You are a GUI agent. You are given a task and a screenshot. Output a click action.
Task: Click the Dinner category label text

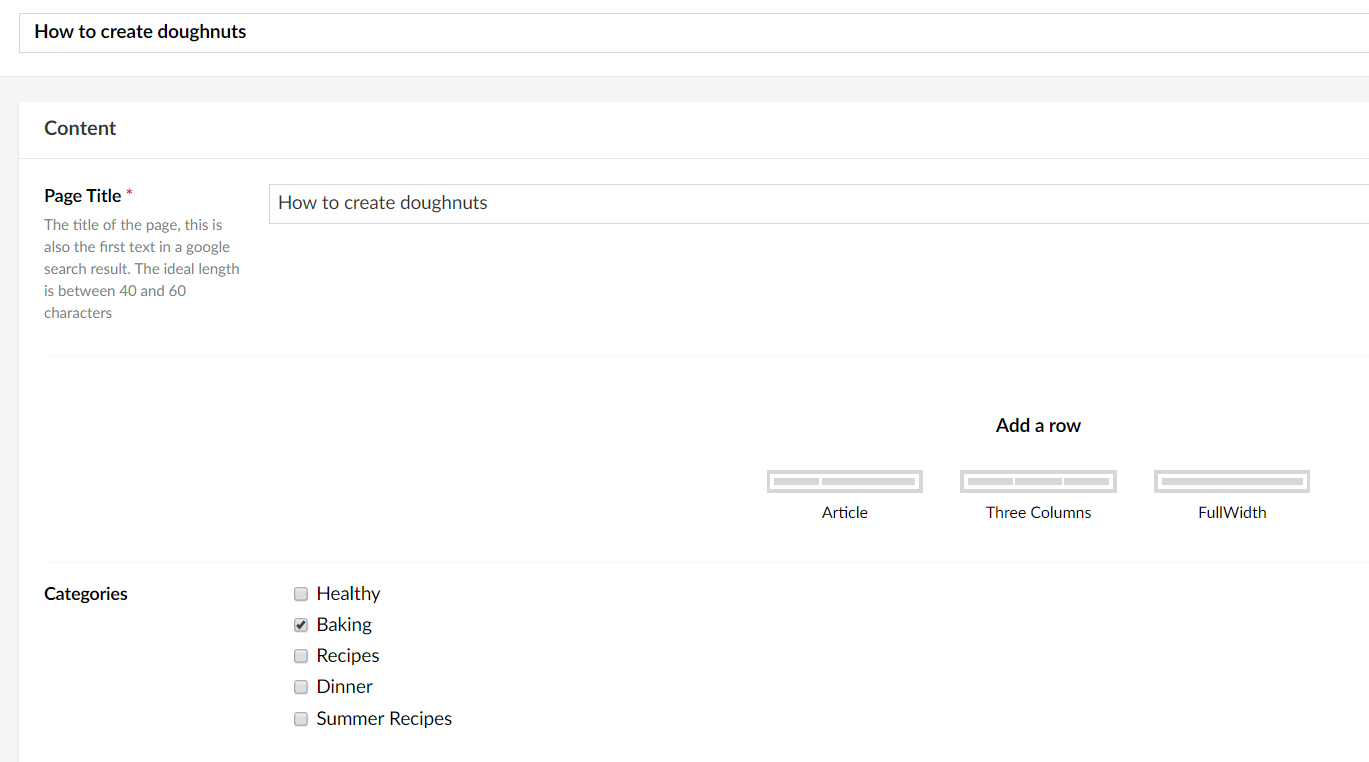tap(344, 686)
